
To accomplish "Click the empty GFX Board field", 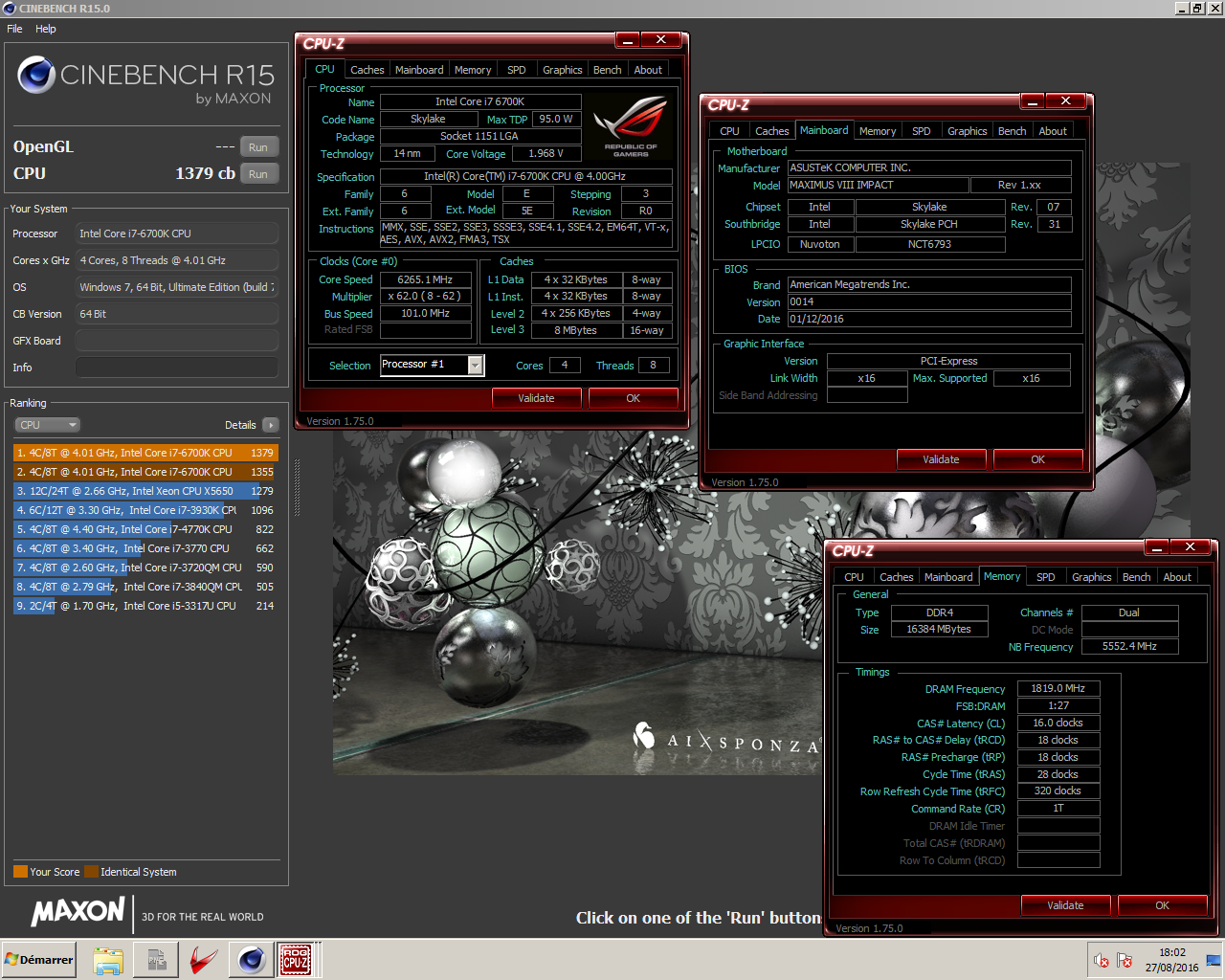I will [176, 341].
